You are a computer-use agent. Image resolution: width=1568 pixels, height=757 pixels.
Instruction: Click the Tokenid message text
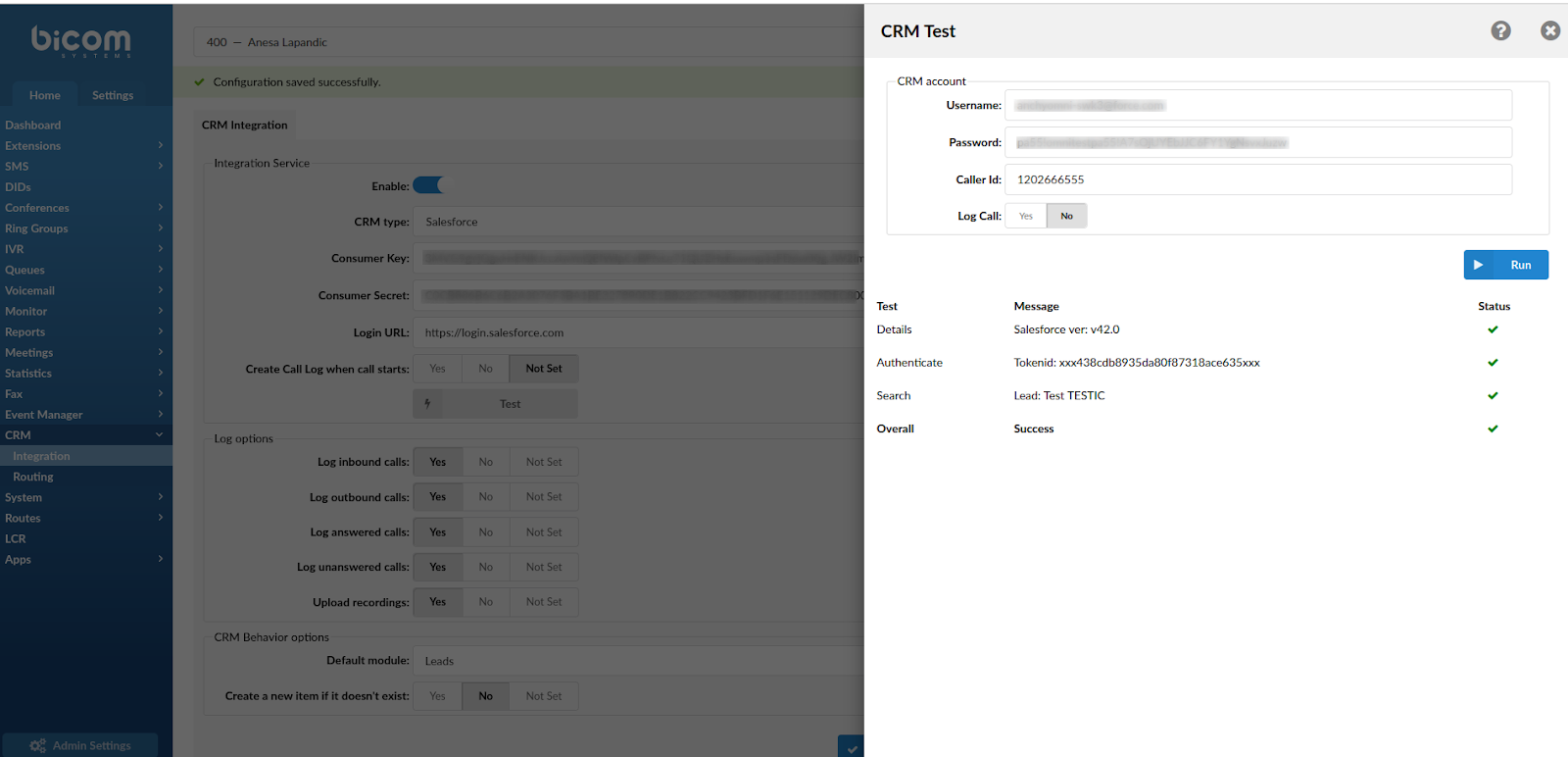pyautogui.click(x=1137, y=363)
